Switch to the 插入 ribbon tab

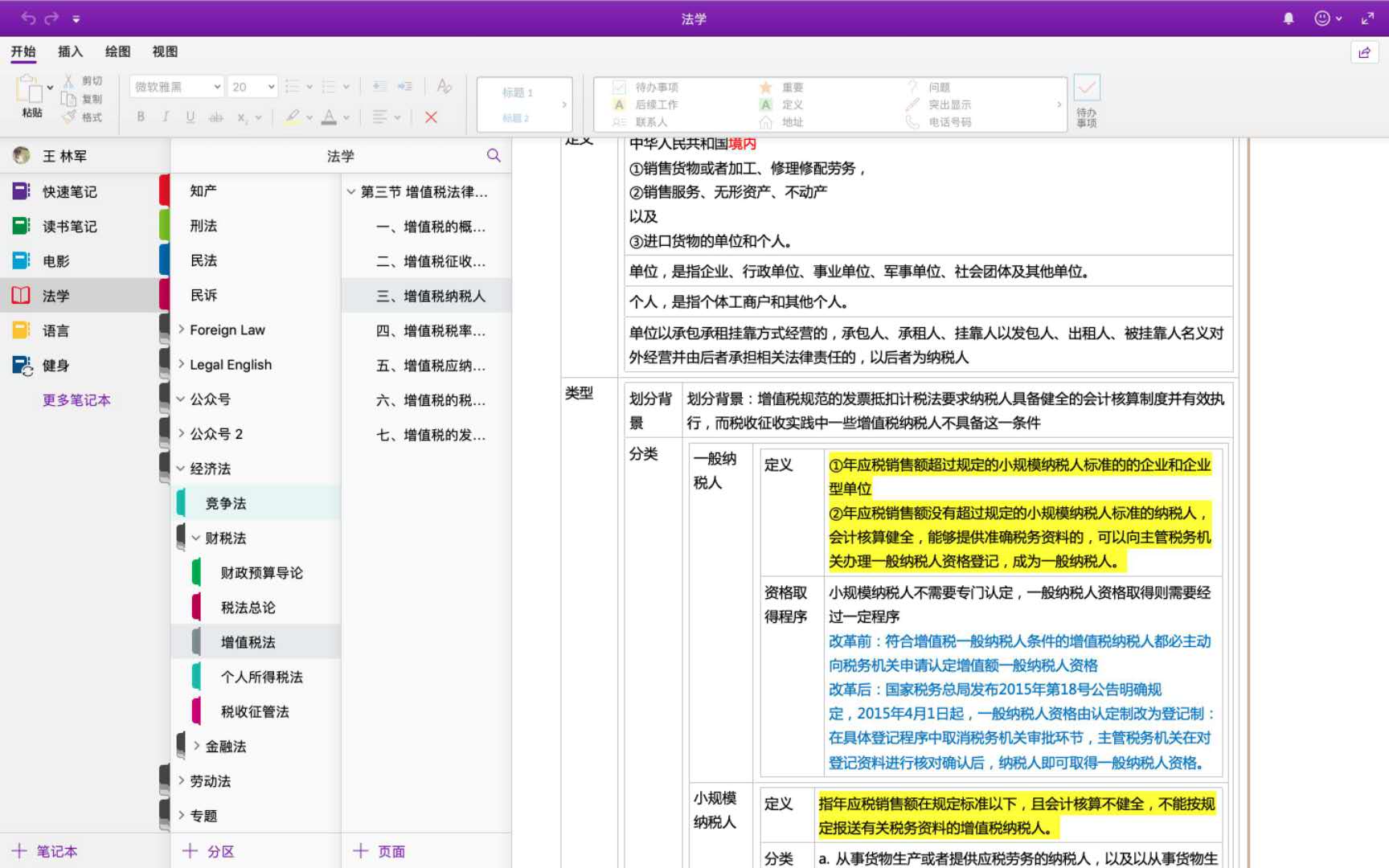[x=70, y=51]
